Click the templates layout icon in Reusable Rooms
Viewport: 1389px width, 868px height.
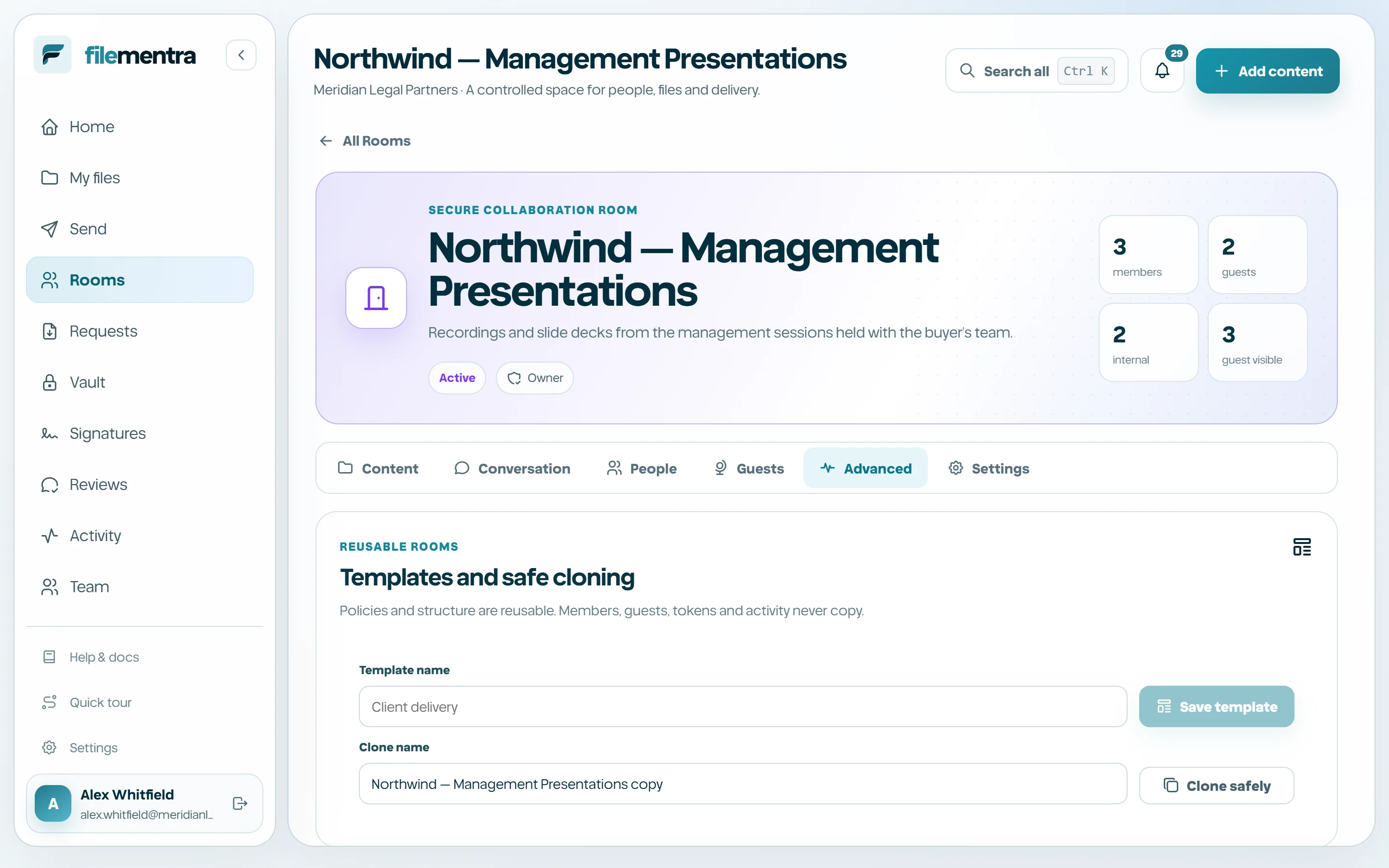1302,546
